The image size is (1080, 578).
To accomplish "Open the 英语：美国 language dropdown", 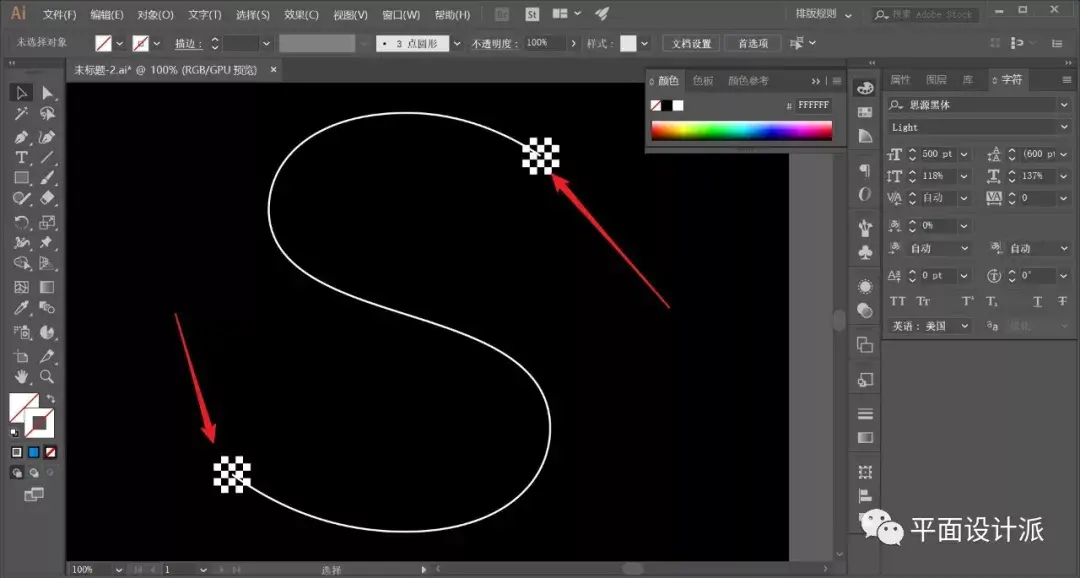I will pos(929,326).
